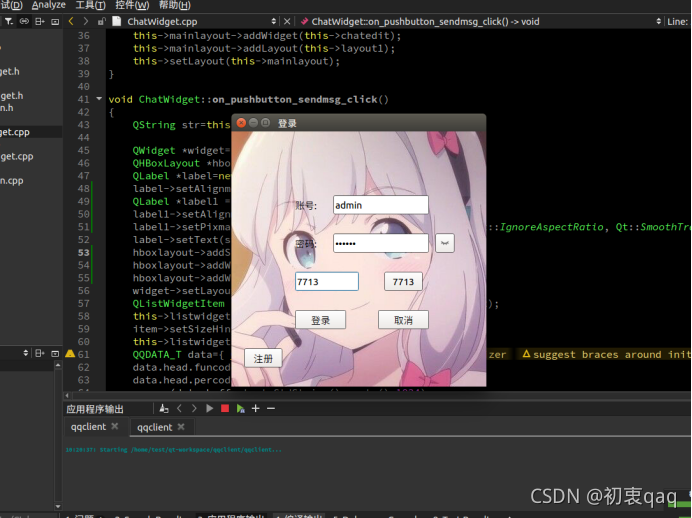Toggle the synchronize-with-editor link icon
The width and height of the screenshot is (692, 518).
[x=24, y=21]
